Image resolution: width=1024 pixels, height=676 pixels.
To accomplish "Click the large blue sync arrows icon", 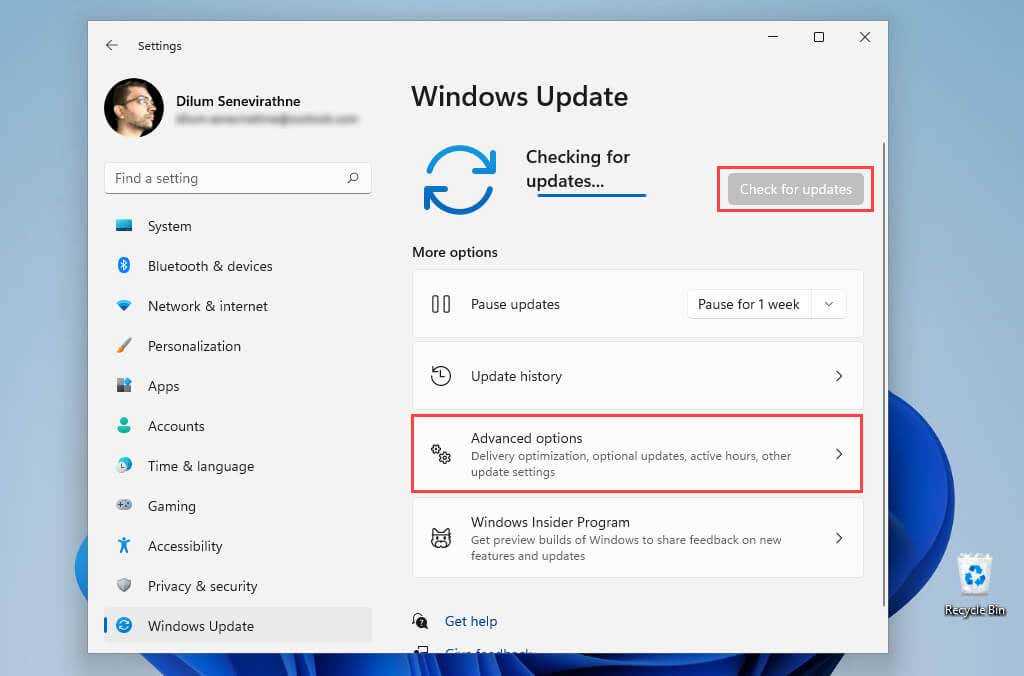I will [x=460, y=180].
